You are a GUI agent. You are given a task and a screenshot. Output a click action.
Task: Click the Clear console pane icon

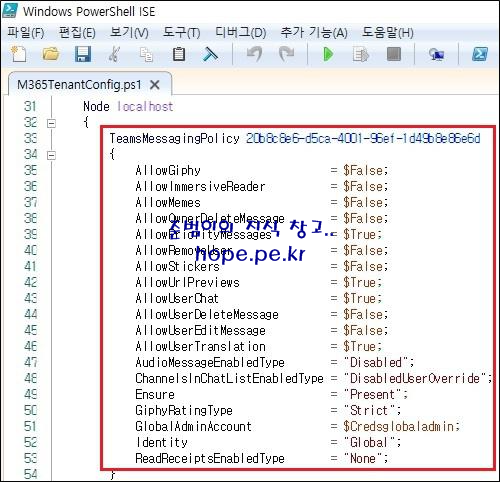point(210,54)
